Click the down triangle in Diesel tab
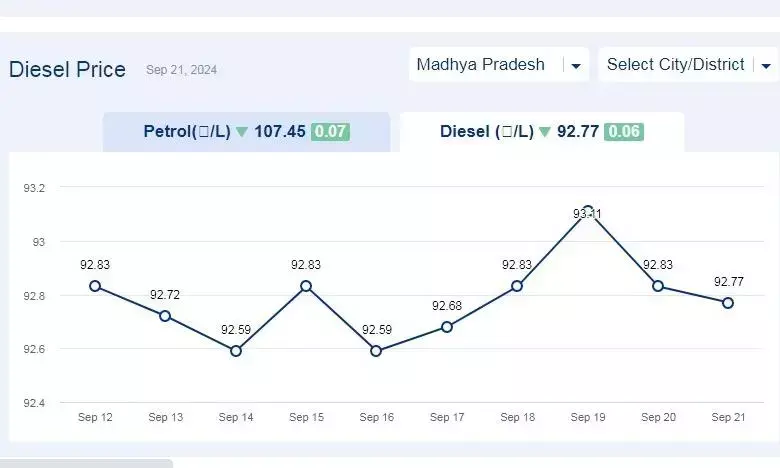Screen dimensions: 780x468 [545, 132]
